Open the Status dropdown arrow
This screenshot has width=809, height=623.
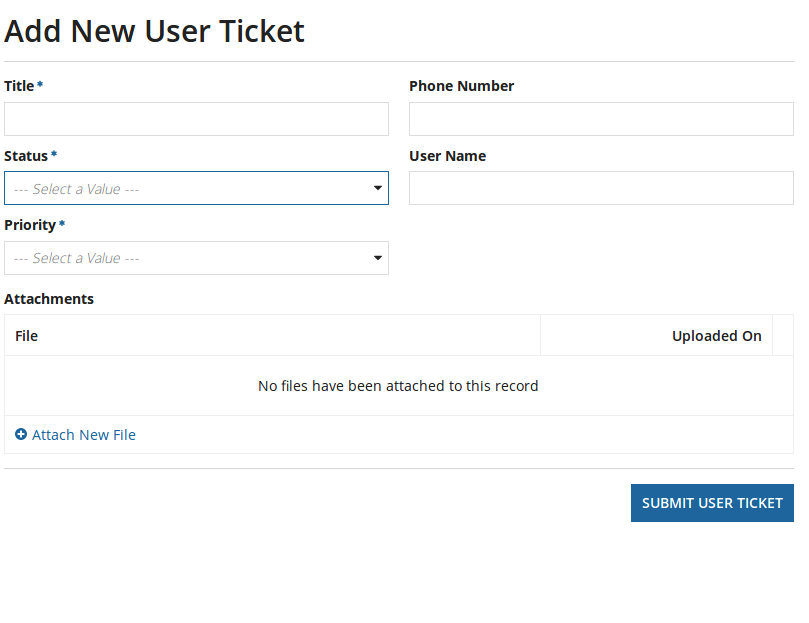point(378,188)
